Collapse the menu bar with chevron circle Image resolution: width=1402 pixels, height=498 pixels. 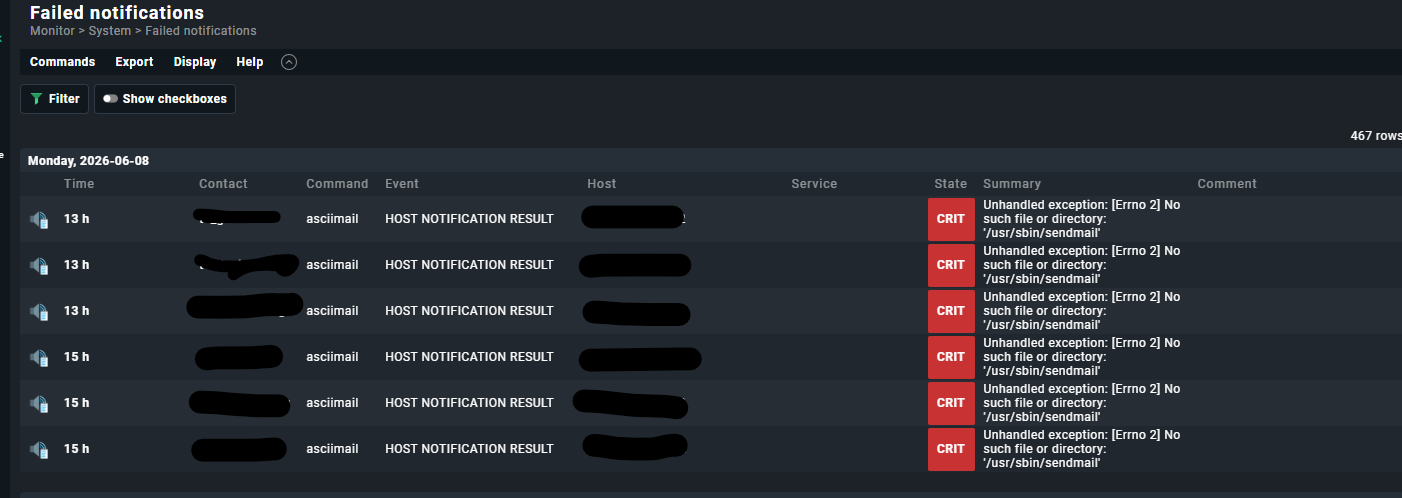[x=289, y=62]
